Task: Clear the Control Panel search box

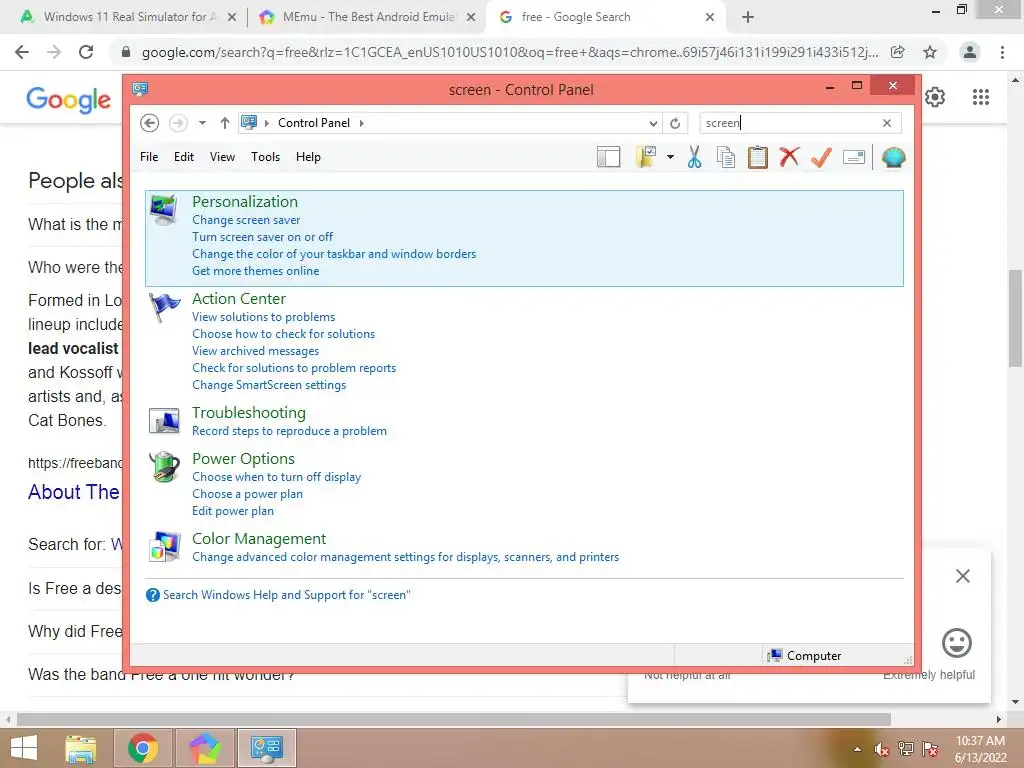Action: point(887,123)
